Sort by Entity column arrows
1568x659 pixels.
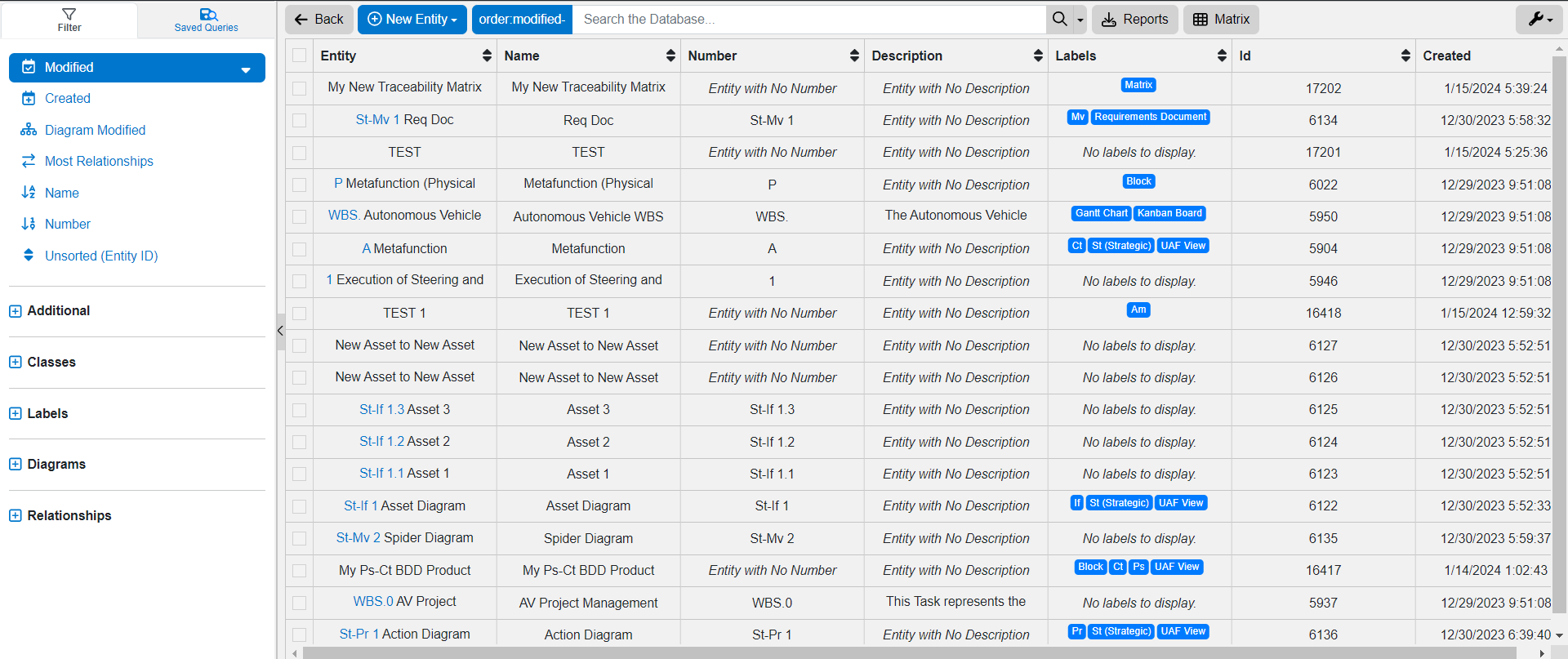pyautogui.click(x=487, y=56)
